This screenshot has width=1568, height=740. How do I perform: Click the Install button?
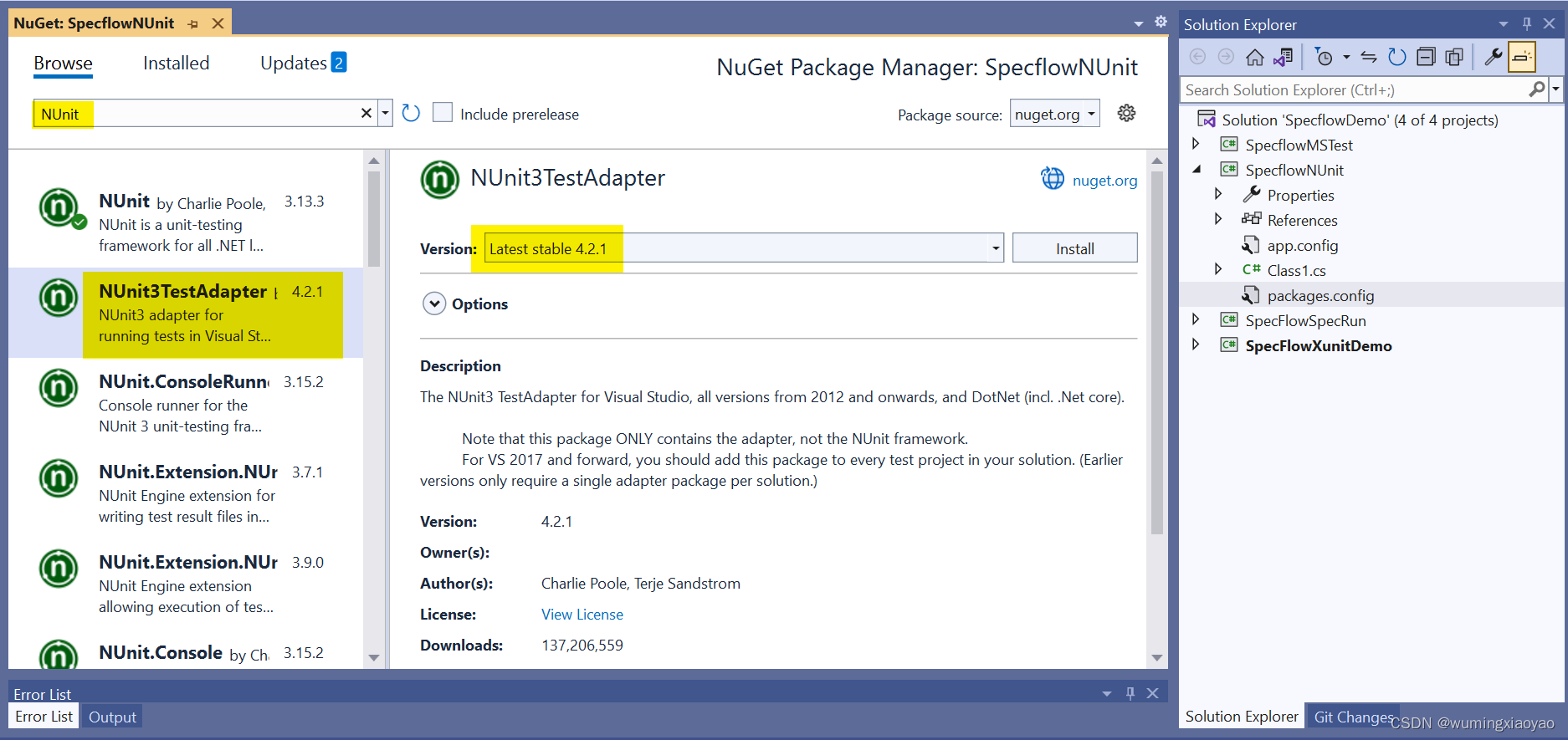1074,248
